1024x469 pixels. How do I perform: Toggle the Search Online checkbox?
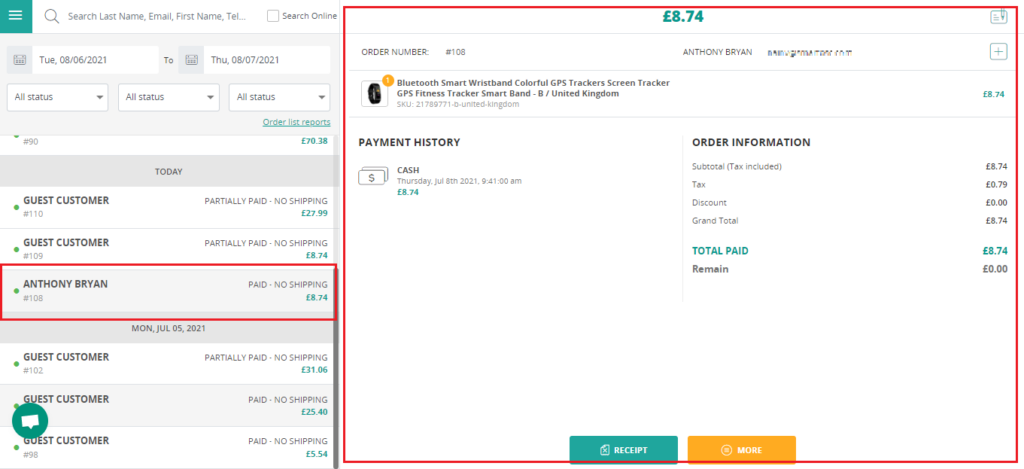[x=273, y=16]
